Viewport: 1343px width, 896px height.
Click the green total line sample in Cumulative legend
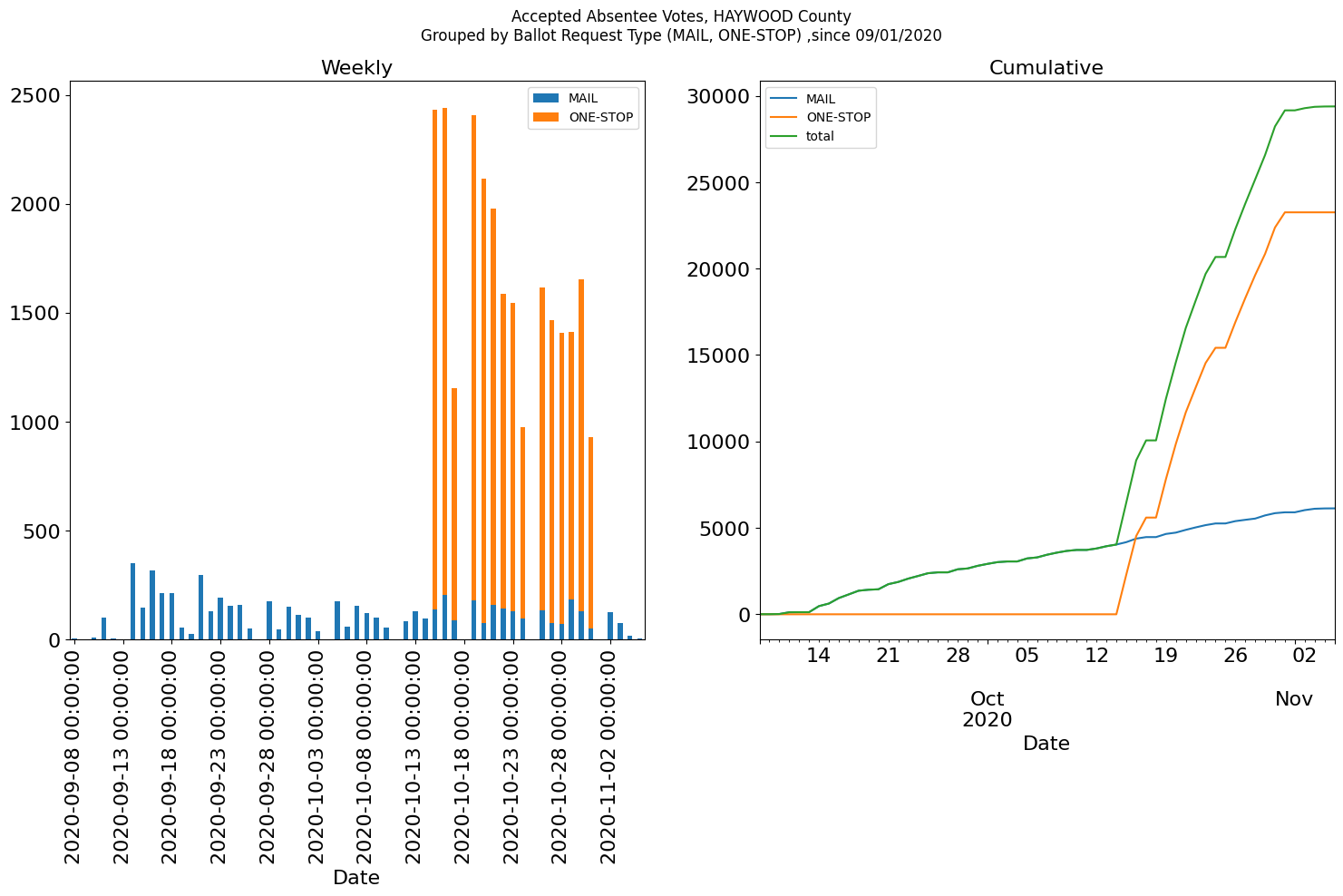point(784,137)
